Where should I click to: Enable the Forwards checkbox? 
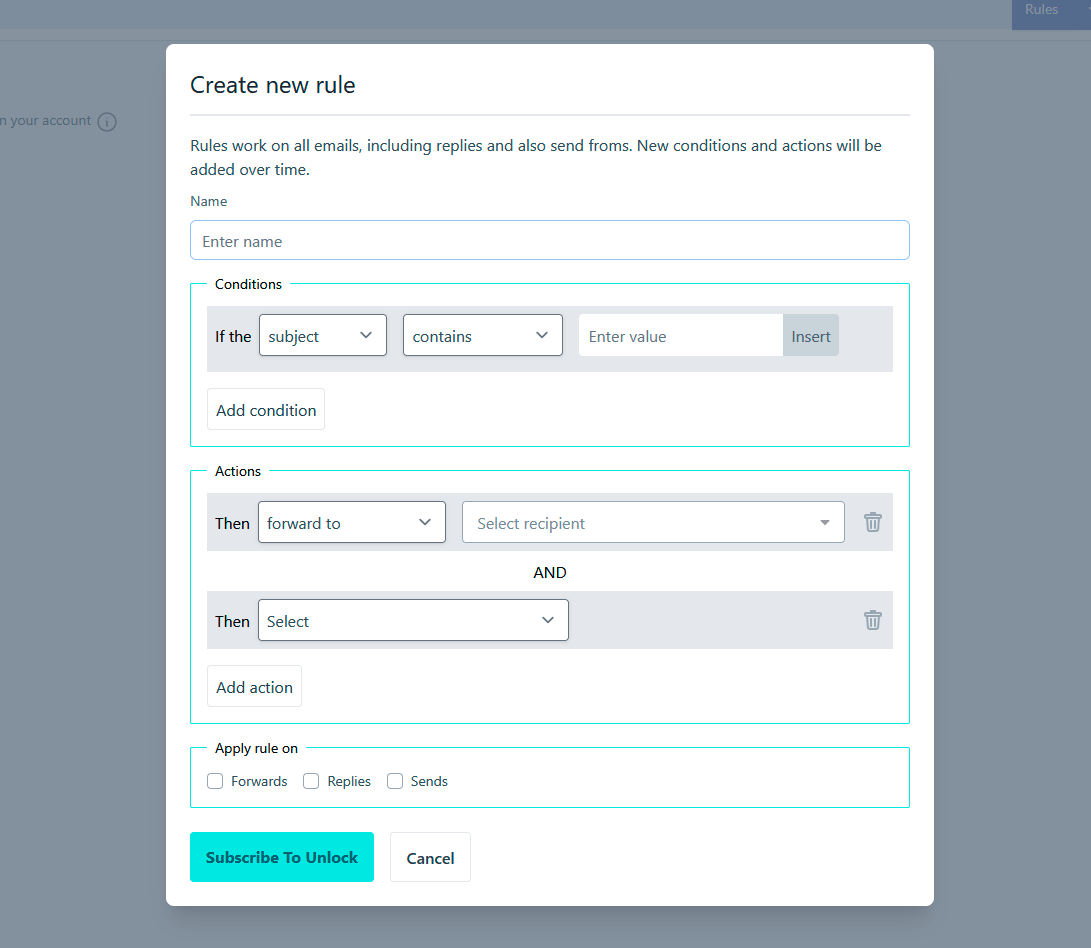[215, 781]
